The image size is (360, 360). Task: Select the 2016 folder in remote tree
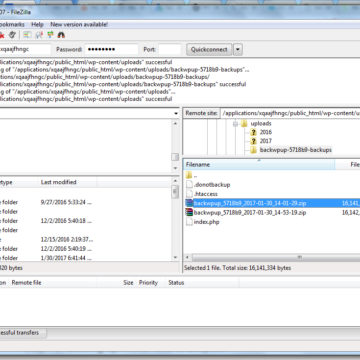click(266, 132)
